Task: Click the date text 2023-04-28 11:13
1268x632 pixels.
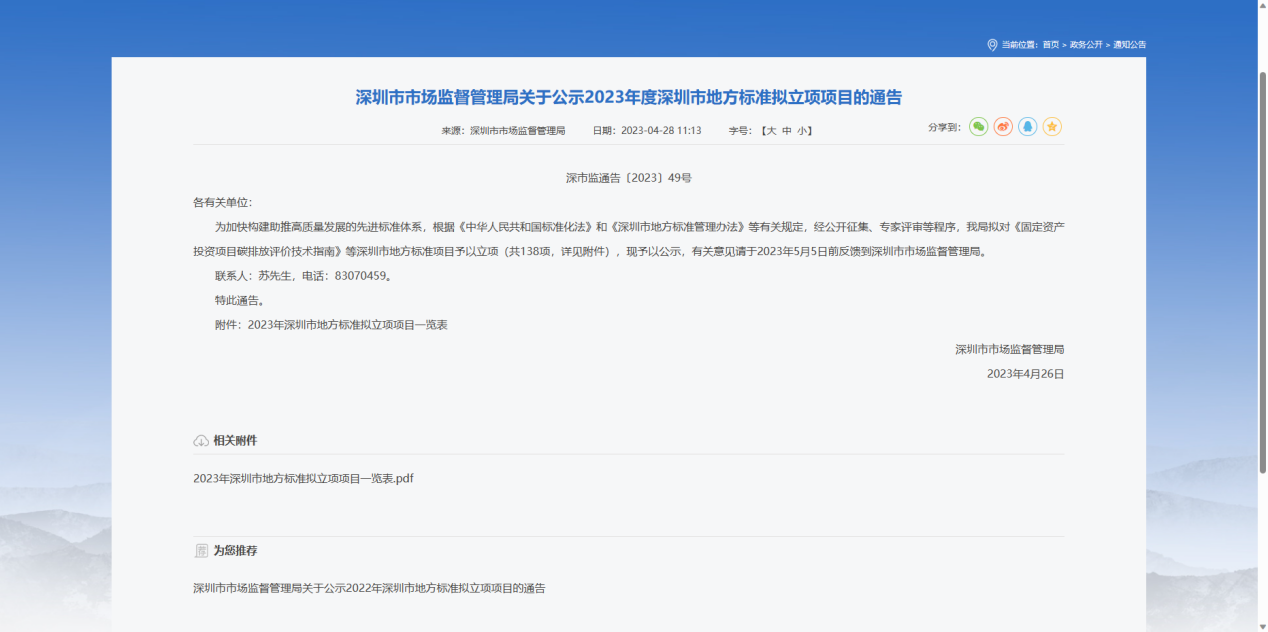Action: 661,131
